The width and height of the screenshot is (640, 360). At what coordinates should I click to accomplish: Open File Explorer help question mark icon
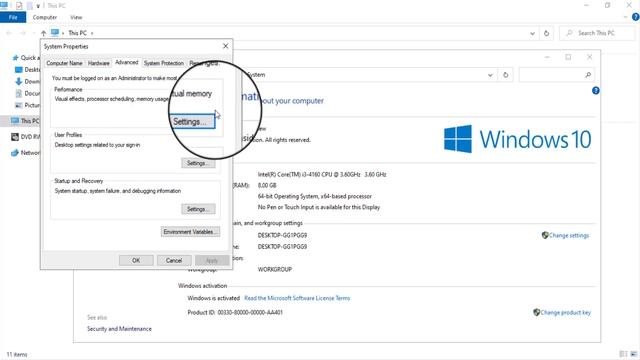click(x=636, y=17)
